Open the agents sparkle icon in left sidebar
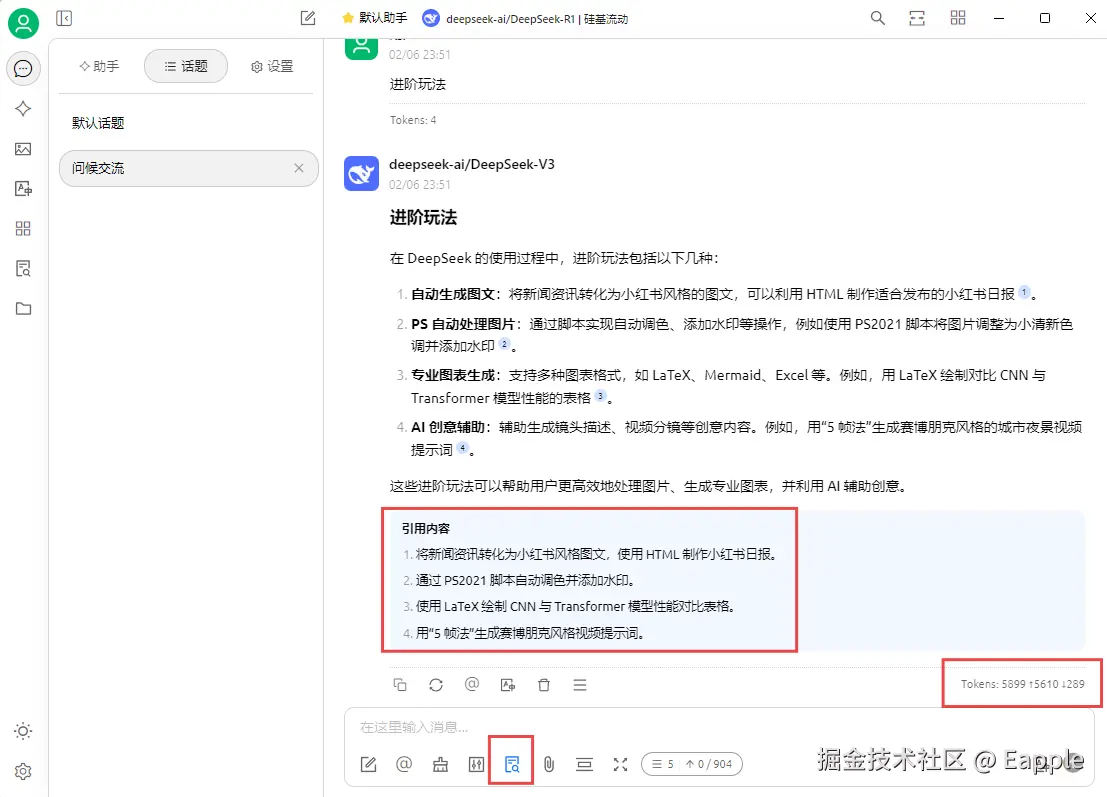This screenshot has width=1107, height=797. (x=23, y=109)
